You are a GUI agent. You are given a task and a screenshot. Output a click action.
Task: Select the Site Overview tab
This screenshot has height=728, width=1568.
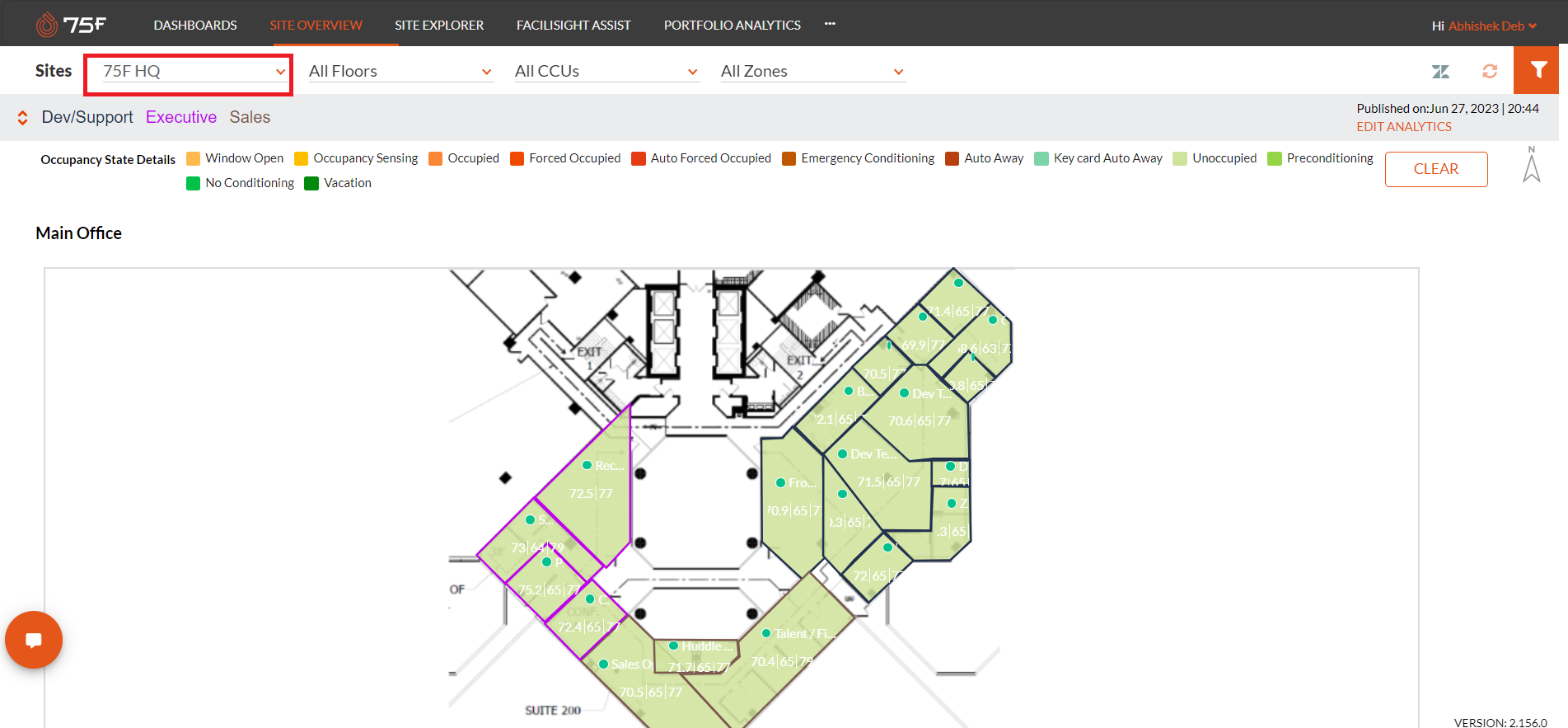click(x=316, y=25)
